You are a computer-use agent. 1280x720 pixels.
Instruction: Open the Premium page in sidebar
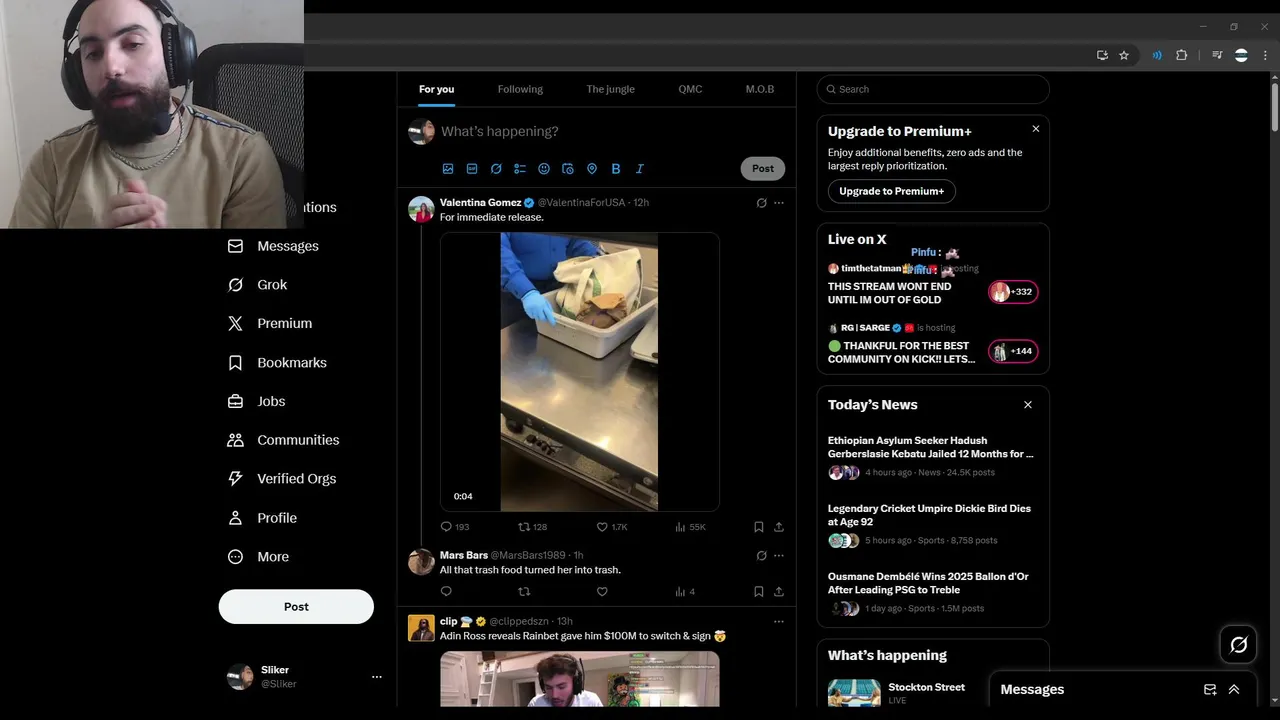click(270, 323)
